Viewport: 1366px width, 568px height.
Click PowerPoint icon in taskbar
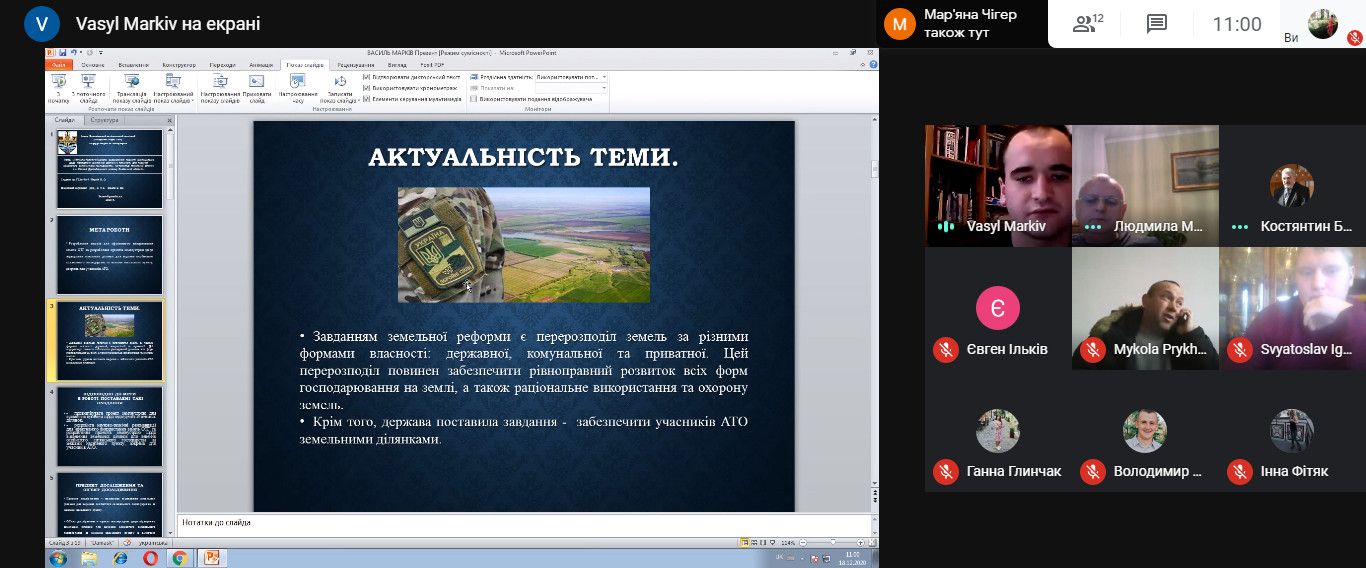[212, 558]
